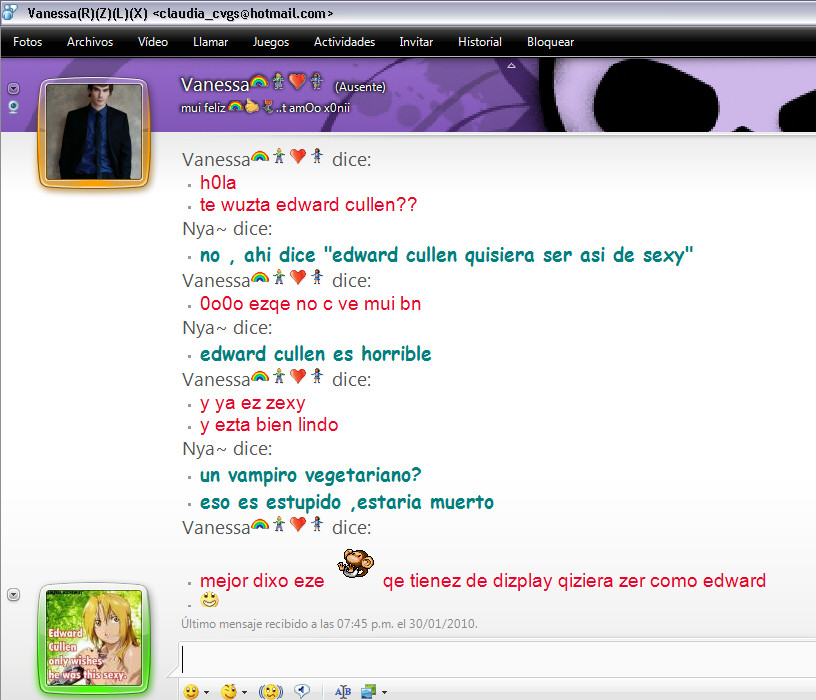The image size is (816, 700).
Task: Click Invitar in the top bar
Action: [x=416, y=42]
